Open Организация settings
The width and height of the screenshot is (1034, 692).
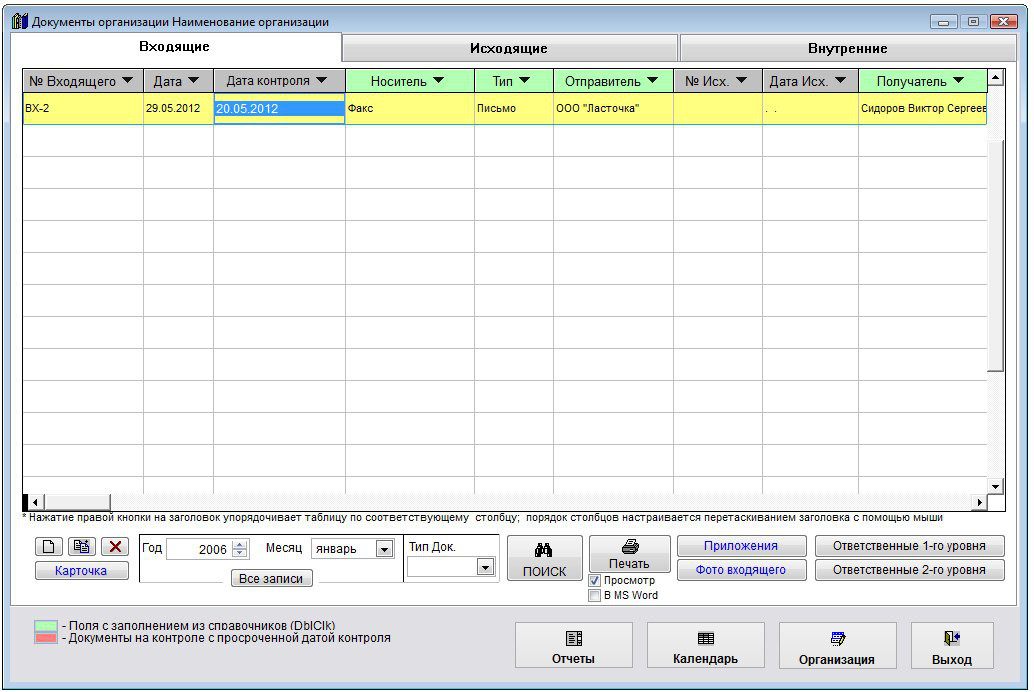tap(837, 646)
